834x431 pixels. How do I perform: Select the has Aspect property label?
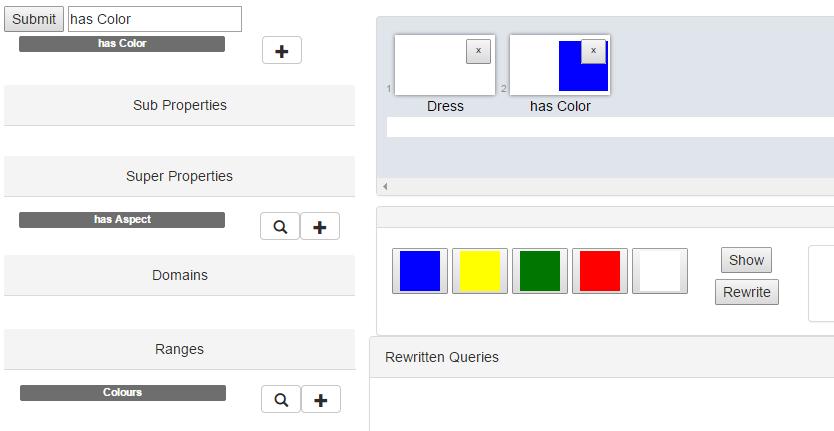coord(122,220)
